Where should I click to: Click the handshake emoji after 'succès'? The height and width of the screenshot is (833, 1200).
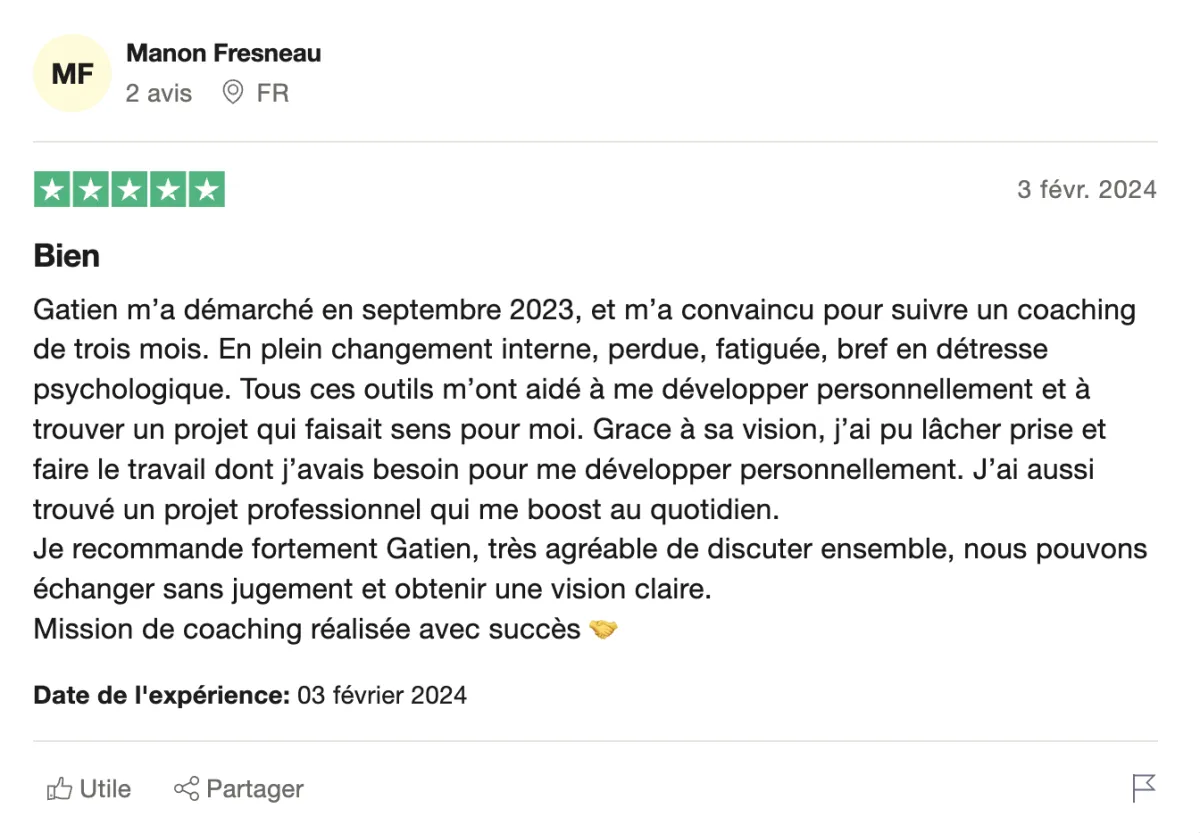pyautogui.click(x=603, y=629)
